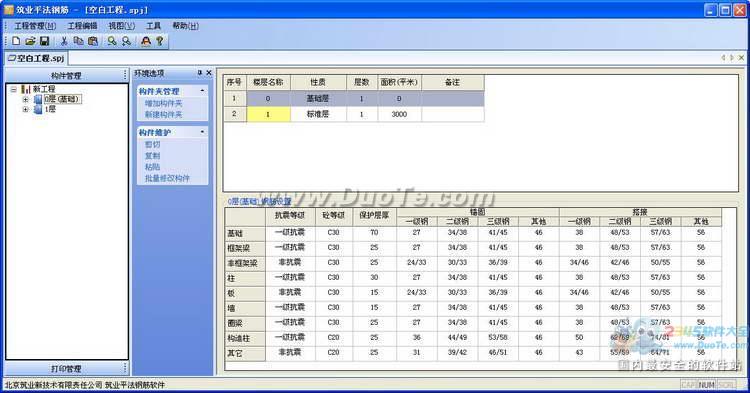Click the 框架梁 row header
Image resolution: width=750 pixels, height=393 pixels.
(245, 248)
